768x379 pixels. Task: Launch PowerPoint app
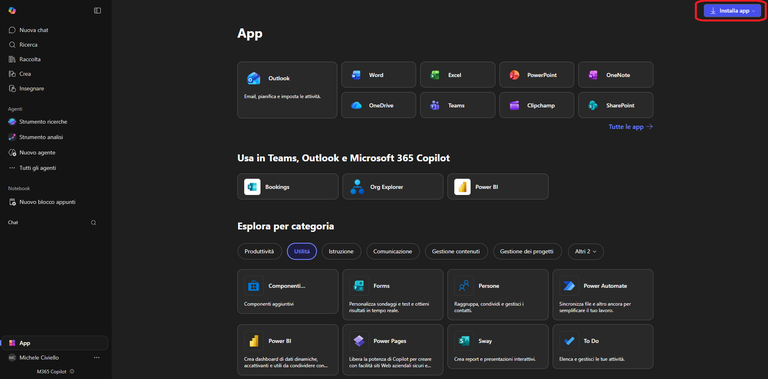[536, 75]
